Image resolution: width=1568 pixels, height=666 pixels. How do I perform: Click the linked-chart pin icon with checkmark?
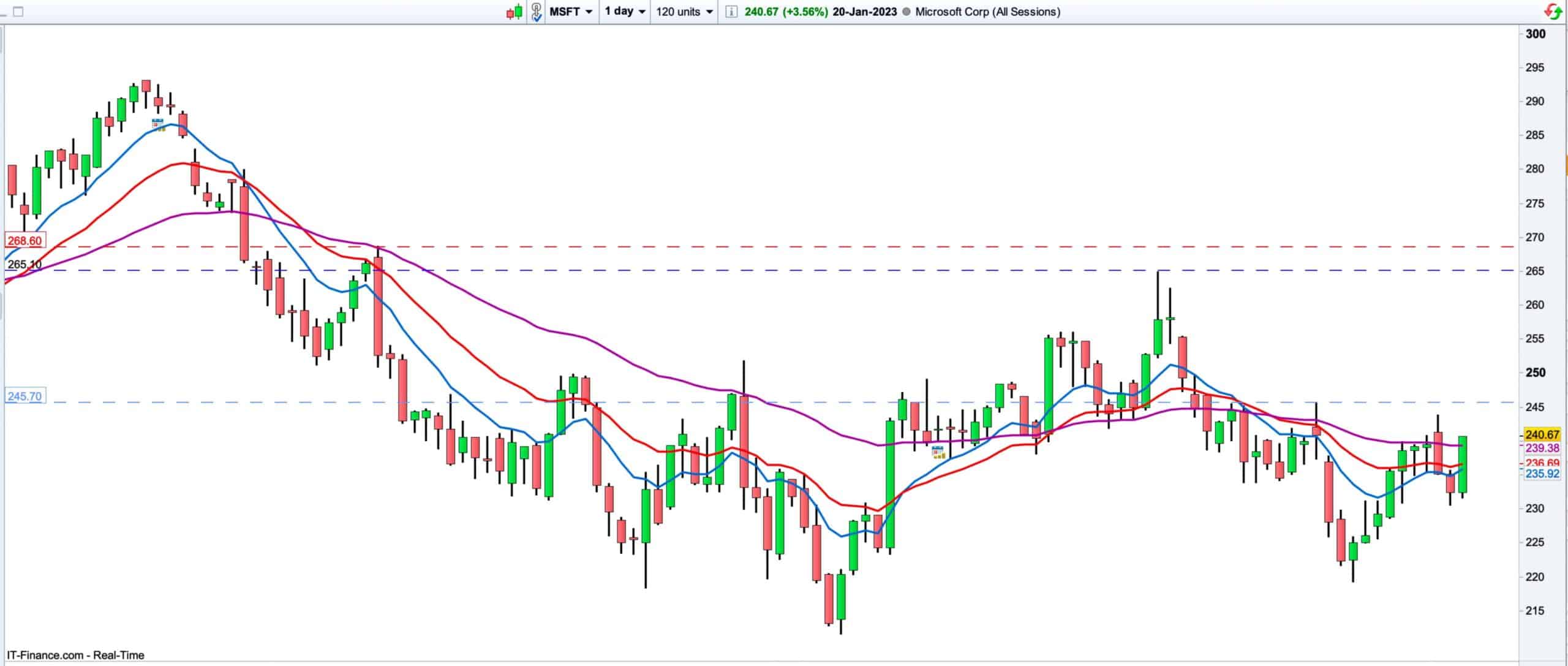coord(536,12)
